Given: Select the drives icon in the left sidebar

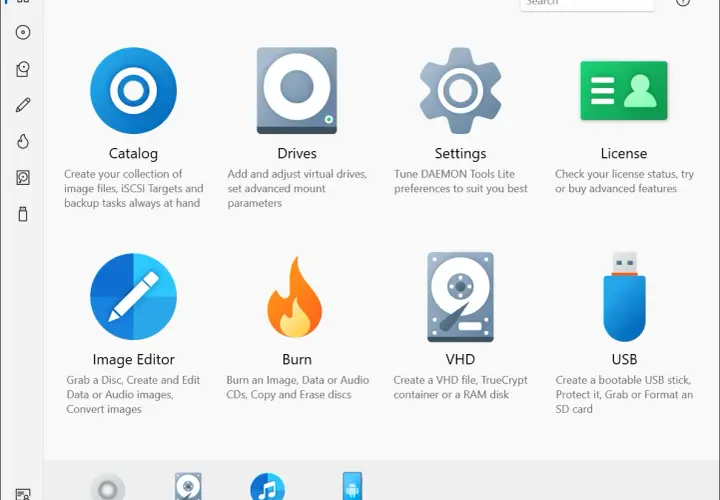Looking at the screenshot, I should click(23, 69).
